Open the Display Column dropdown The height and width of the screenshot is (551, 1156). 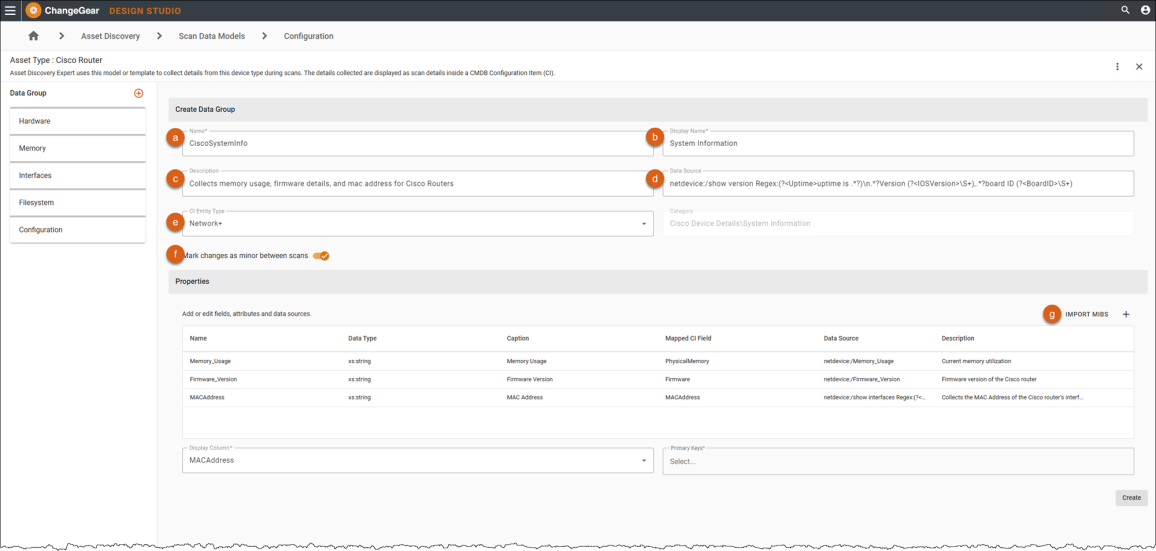point(643,461)
